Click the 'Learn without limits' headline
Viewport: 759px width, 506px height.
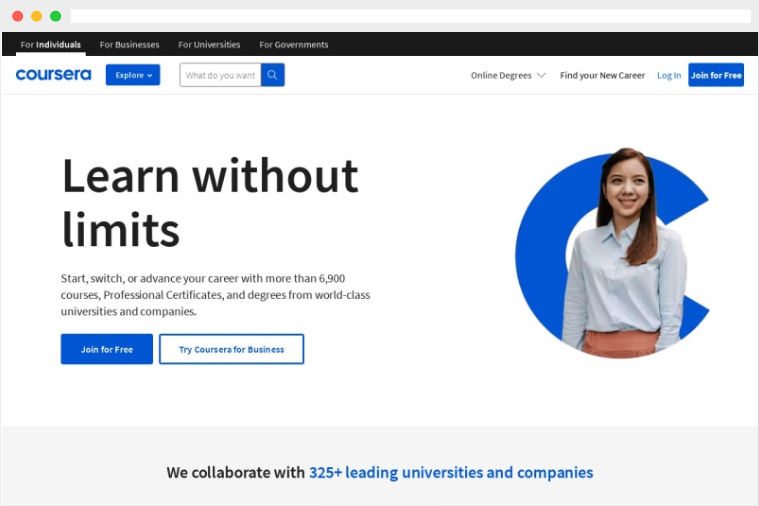(x=210, y=202)
